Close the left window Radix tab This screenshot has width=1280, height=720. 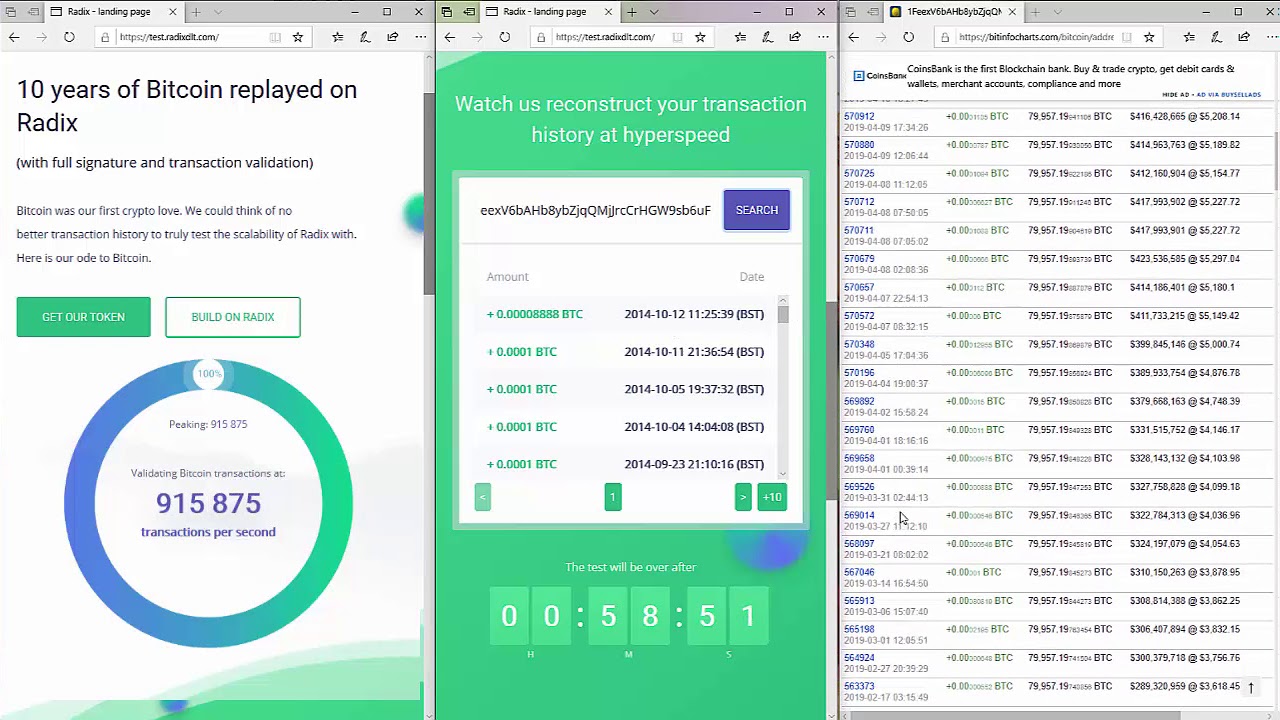click(x=172, y=12)
